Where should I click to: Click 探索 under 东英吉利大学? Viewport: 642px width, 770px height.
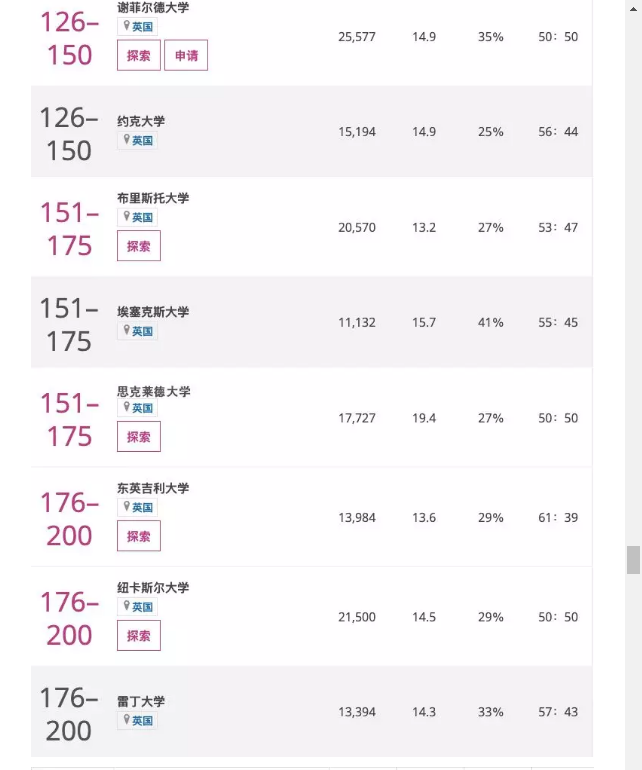(139, 536)
